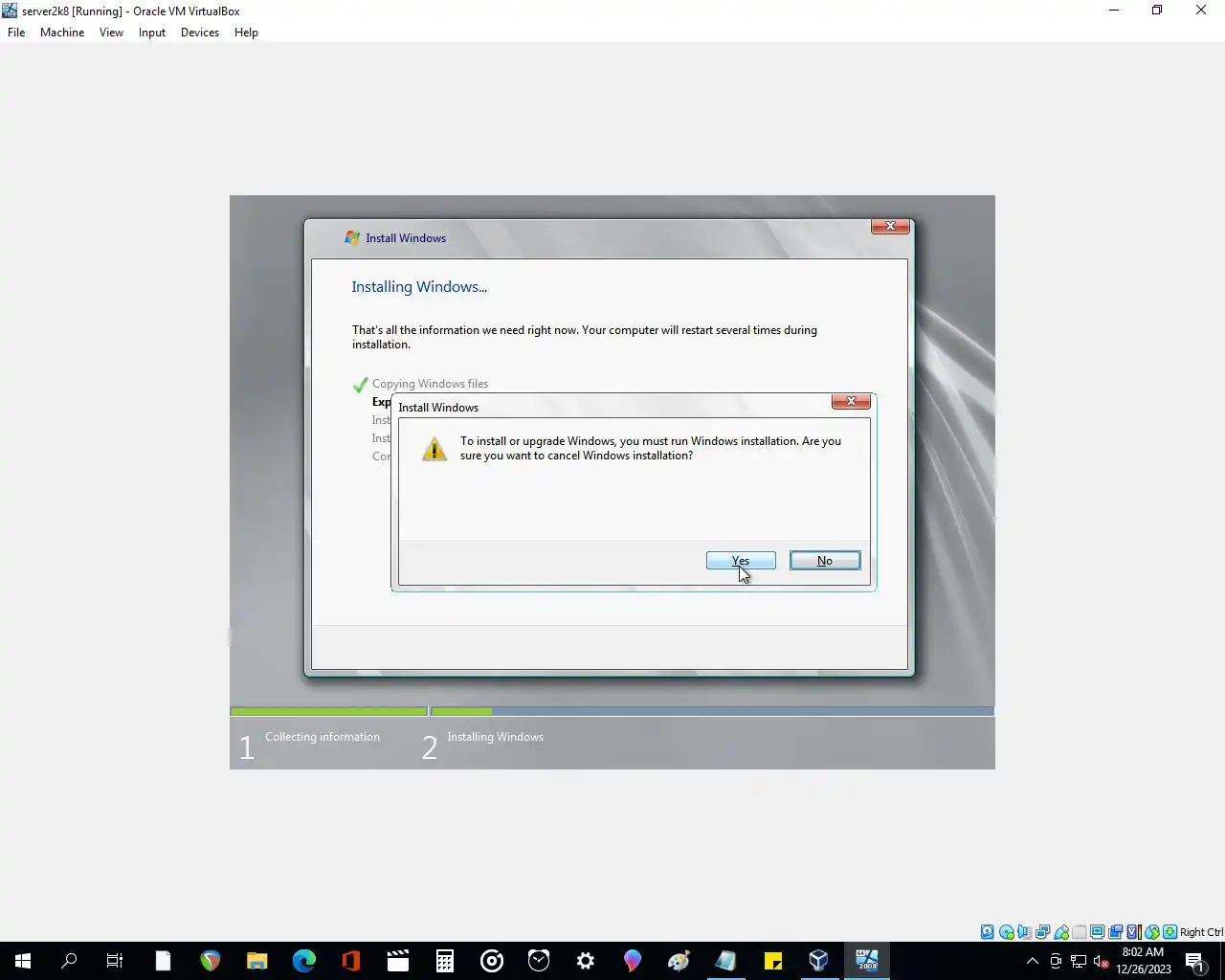Click the '1 Collecting information' stage label
This screenshot has width=1225, height=980.
pos(309,745)
